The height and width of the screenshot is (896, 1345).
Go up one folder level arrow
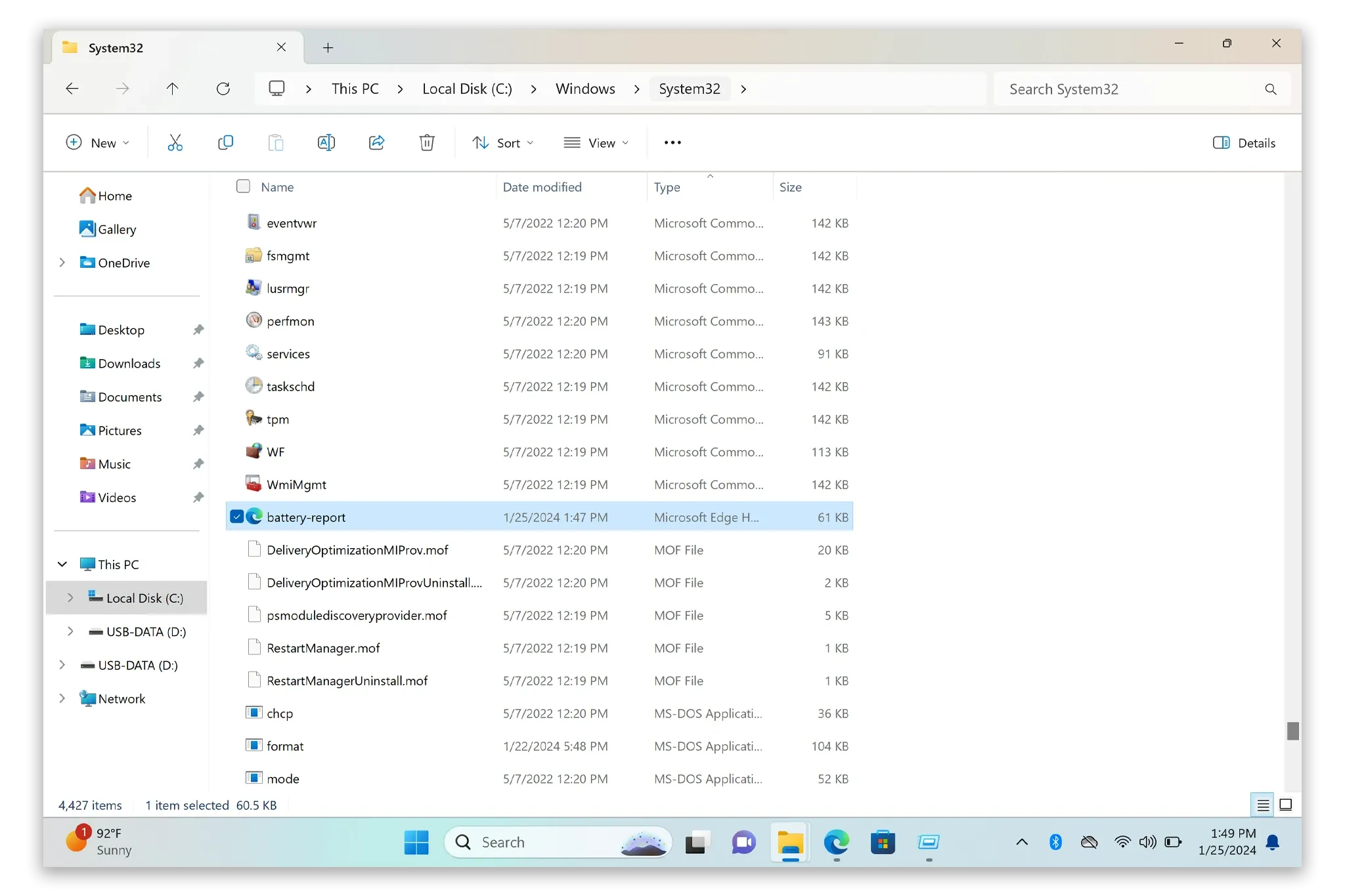[172, 89]
